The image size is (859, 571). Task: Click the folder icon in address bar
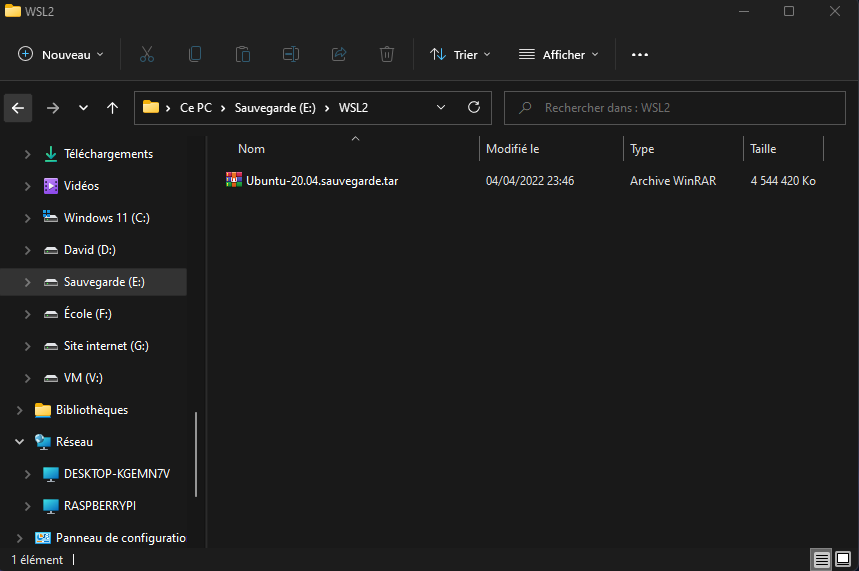151,107
